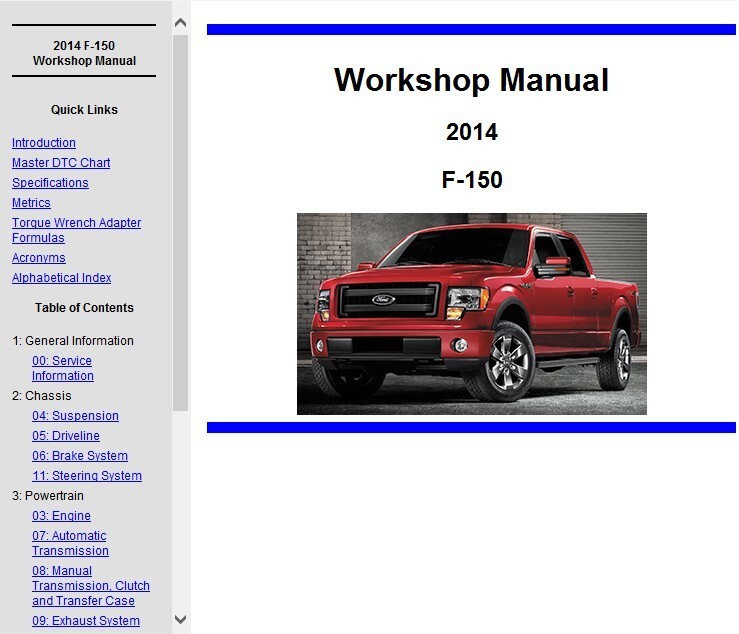
Task: Open the Metrics link
Action: [x=31, y=203]
